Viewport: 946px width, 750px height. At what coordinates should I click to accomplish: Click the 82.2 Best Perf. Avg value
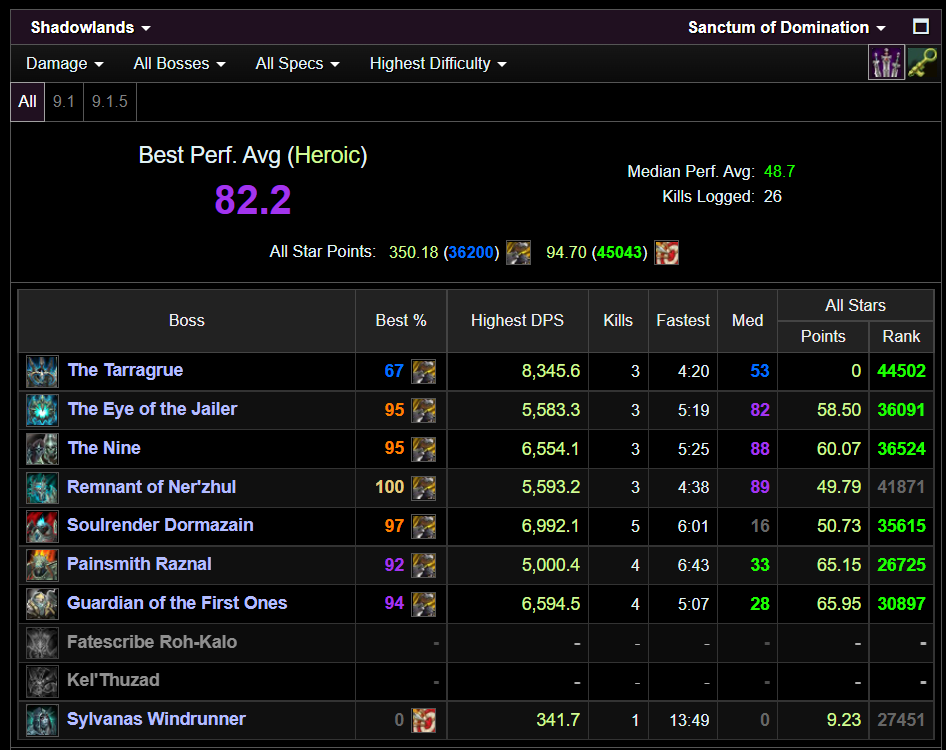pos(253,200)
